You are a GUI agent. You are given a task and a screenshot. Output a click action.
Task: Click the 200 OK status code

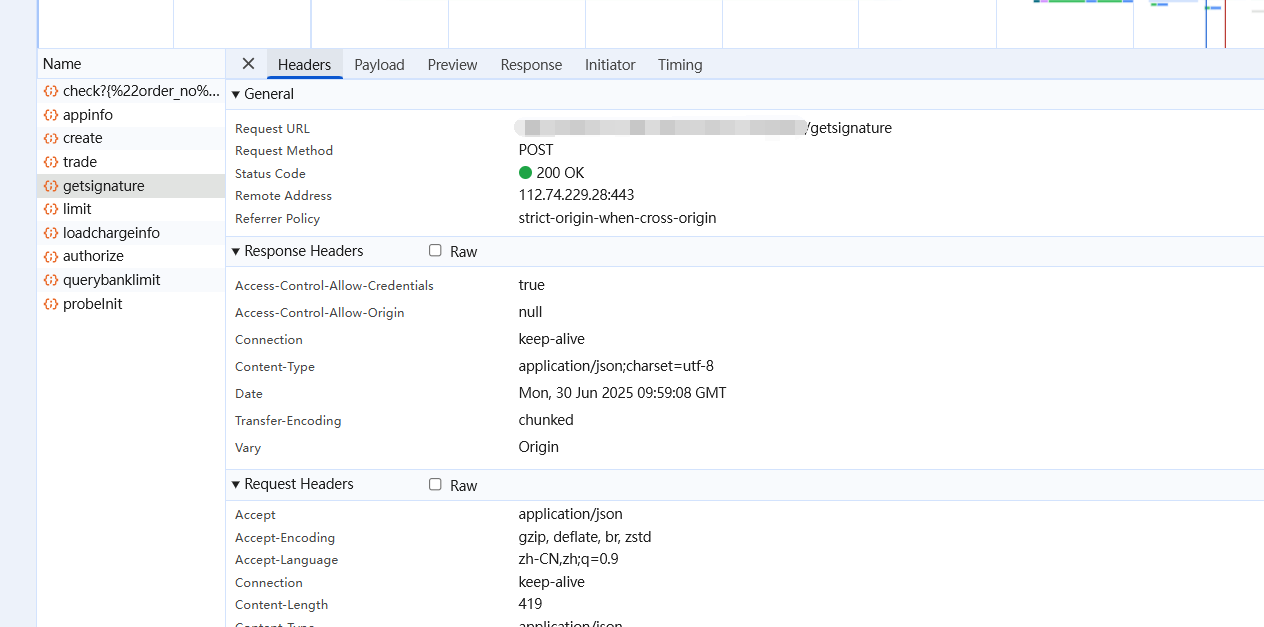(x=560, y=173)
